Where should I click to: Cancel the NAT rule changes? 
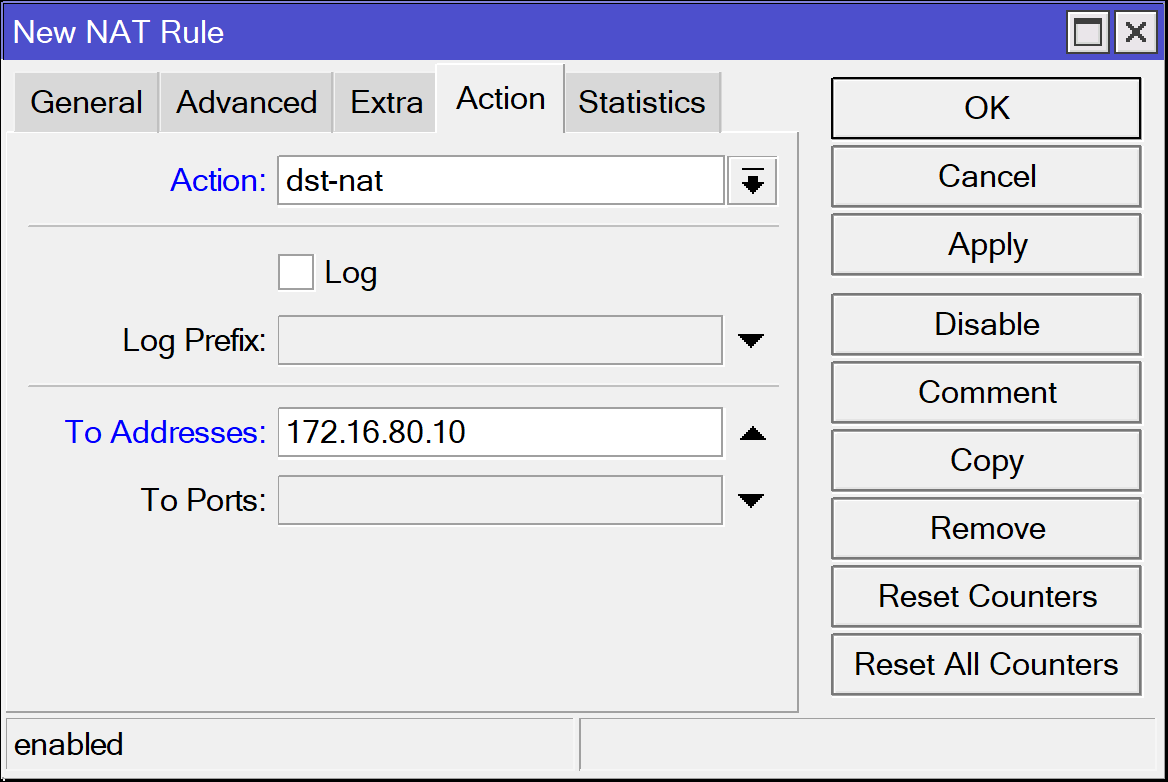(986, 177)
